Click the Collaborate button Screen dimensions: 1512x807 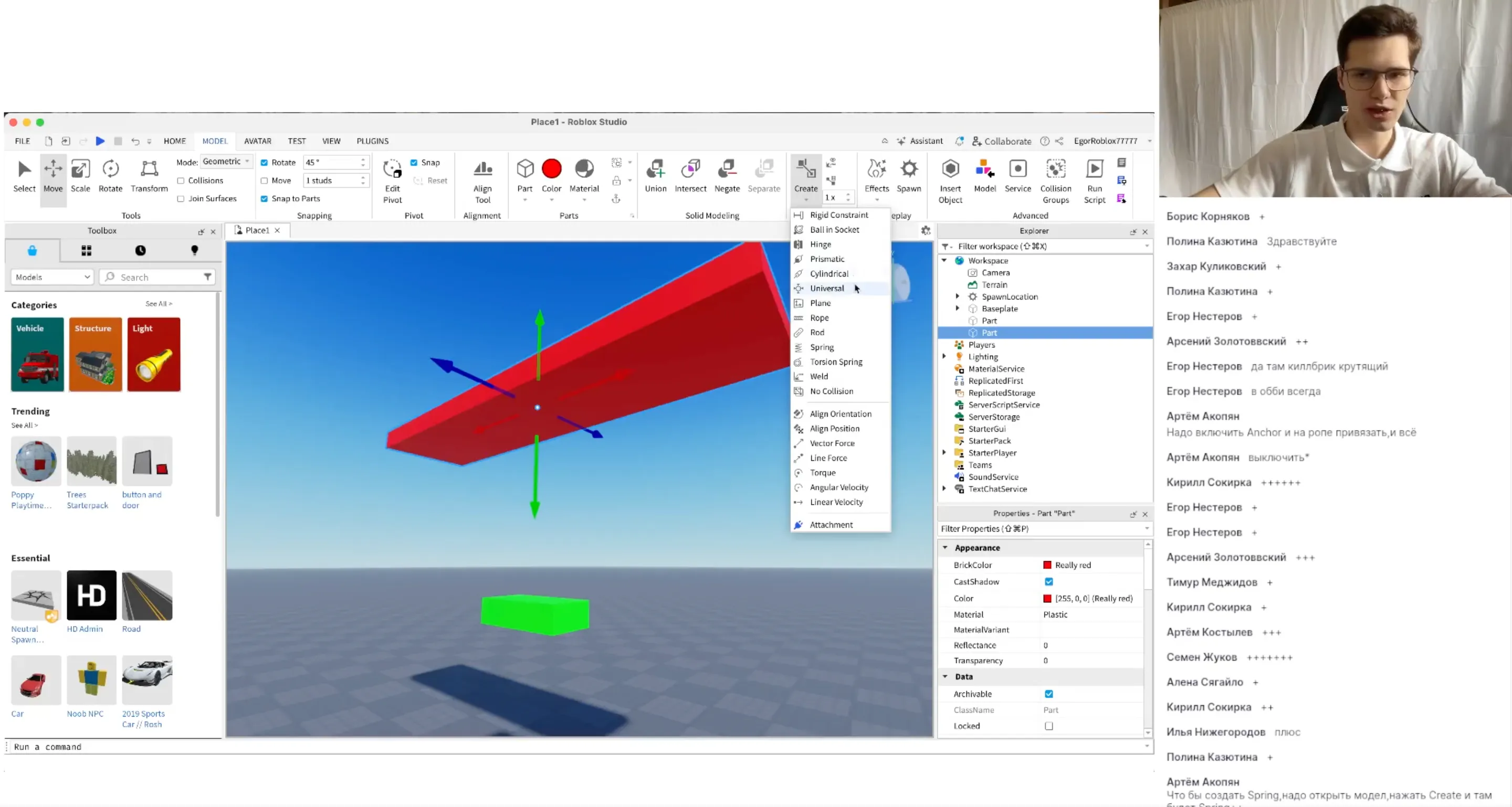(1001, 141)
